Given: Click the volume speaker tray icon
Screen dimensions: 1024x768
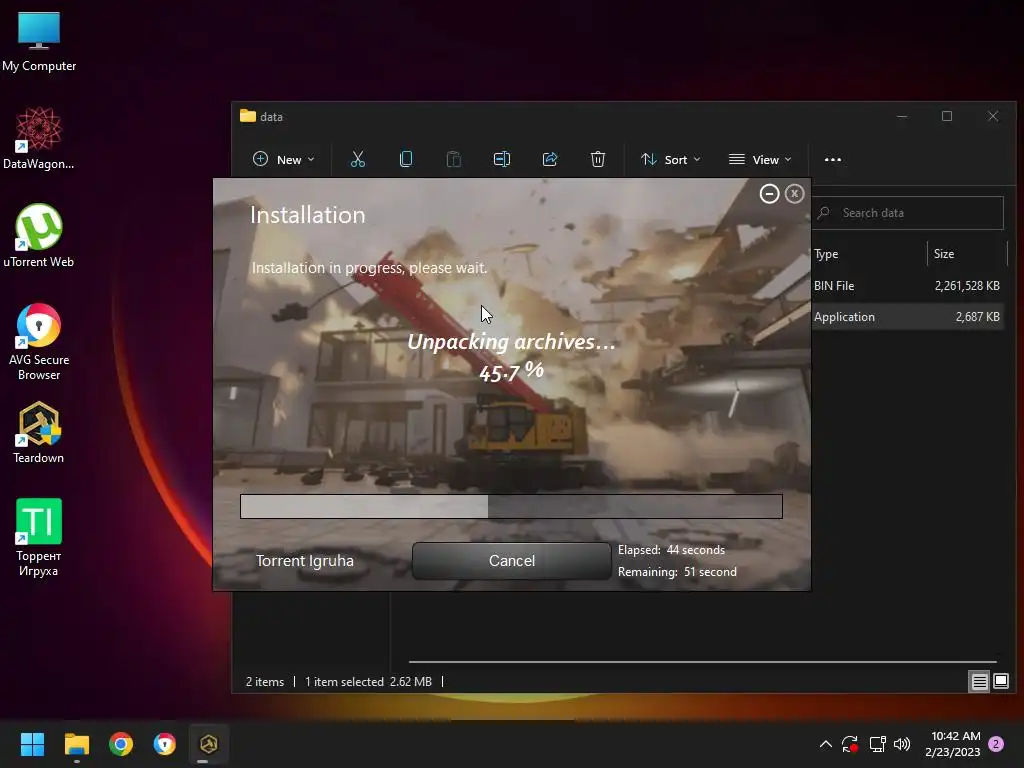Looking at the screenshot, I should coord(902,744).
